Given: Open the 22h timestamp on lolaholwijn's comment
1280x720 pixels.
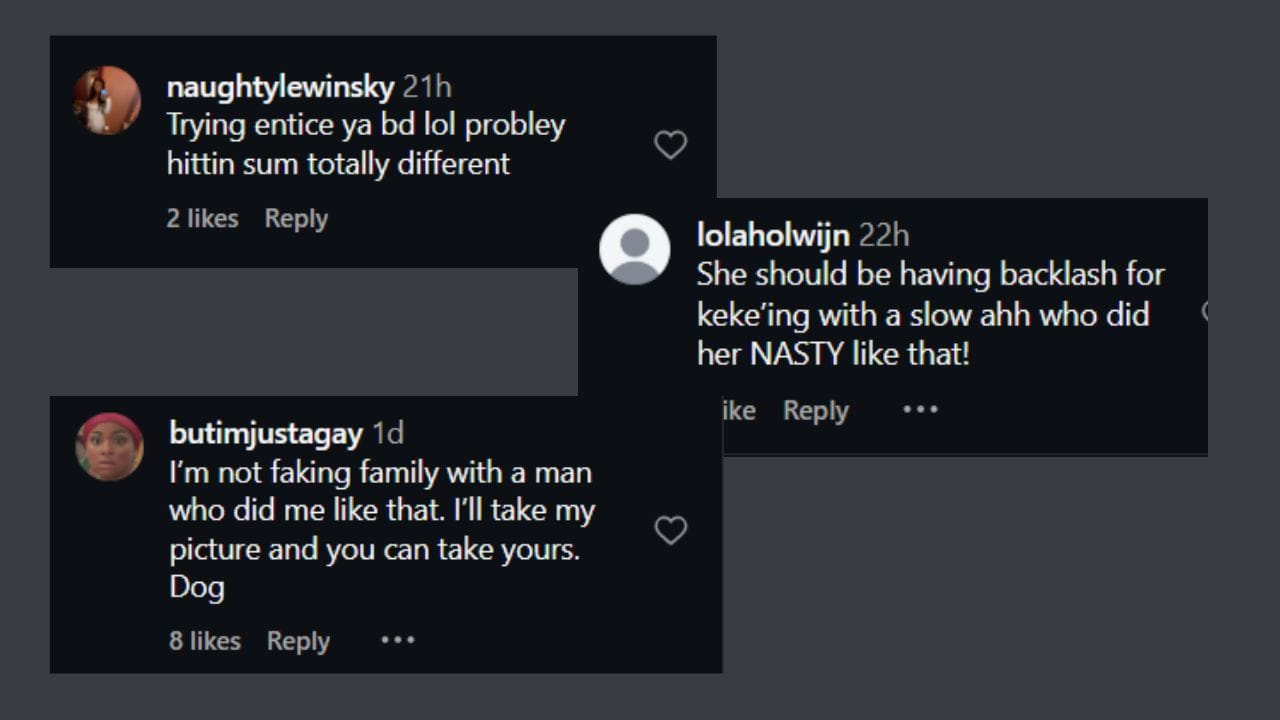Looking at the screenshot, I should 884,235.
